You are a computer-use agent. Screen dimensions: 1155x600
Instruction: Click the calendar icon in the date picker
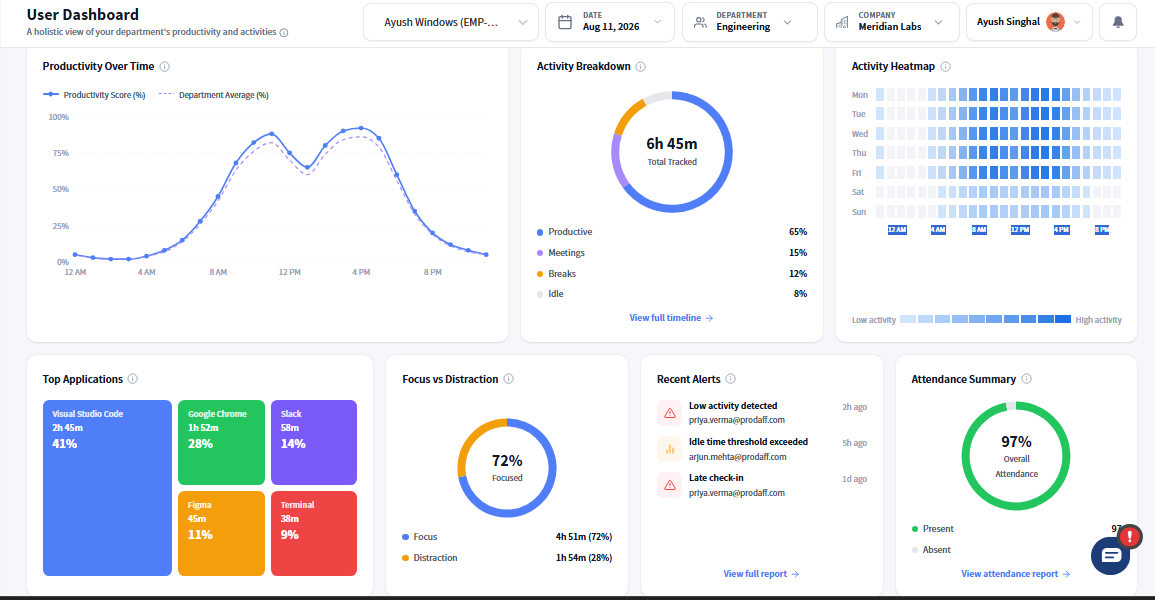(x=565, y=22)
